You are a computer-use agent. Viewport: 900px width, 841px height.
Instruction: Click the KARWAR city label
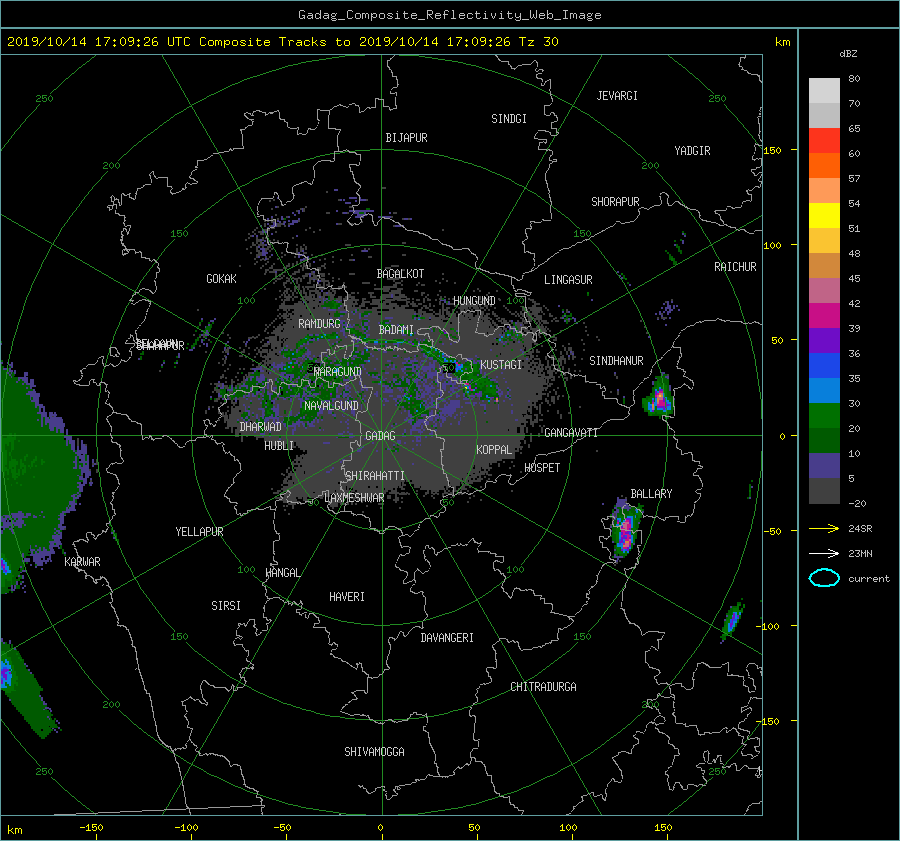[x=82, y=561]
